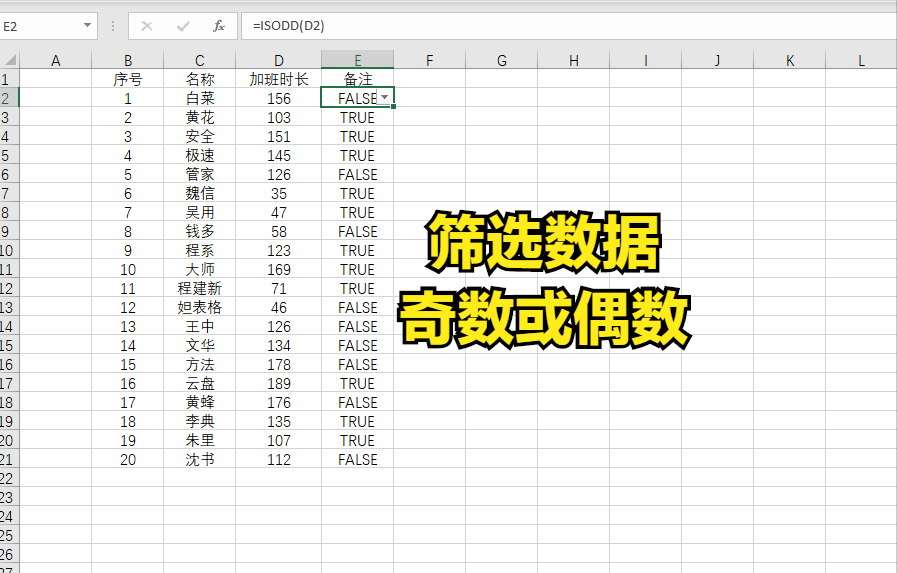Click the name cell 李典
897x573 pixels.
click(x=200, y=421)
